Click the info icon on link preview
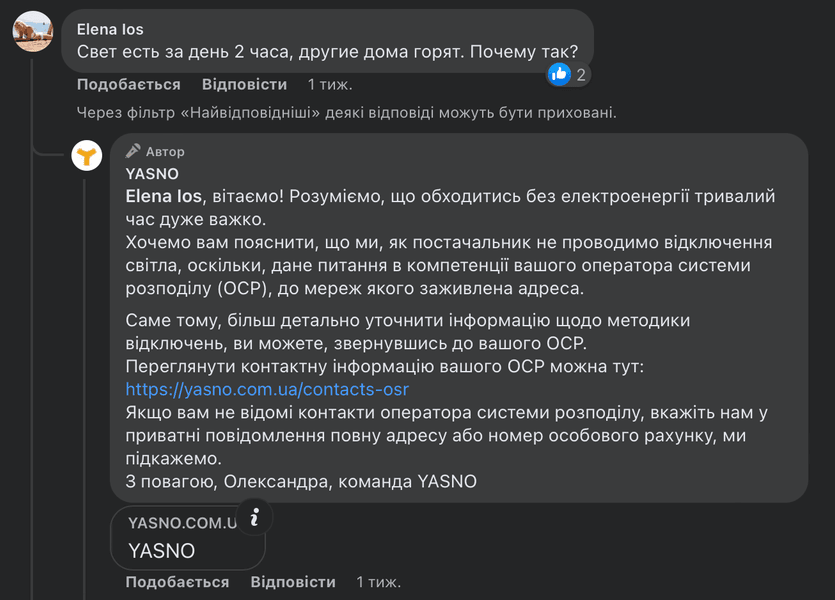The width and height of the screenshot is (835, 600). (255, 517)
